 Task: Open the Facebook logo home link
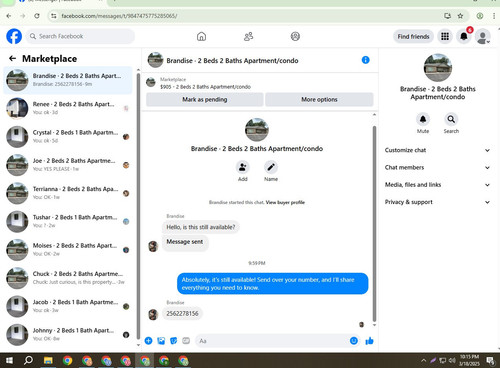coord(14,36)
